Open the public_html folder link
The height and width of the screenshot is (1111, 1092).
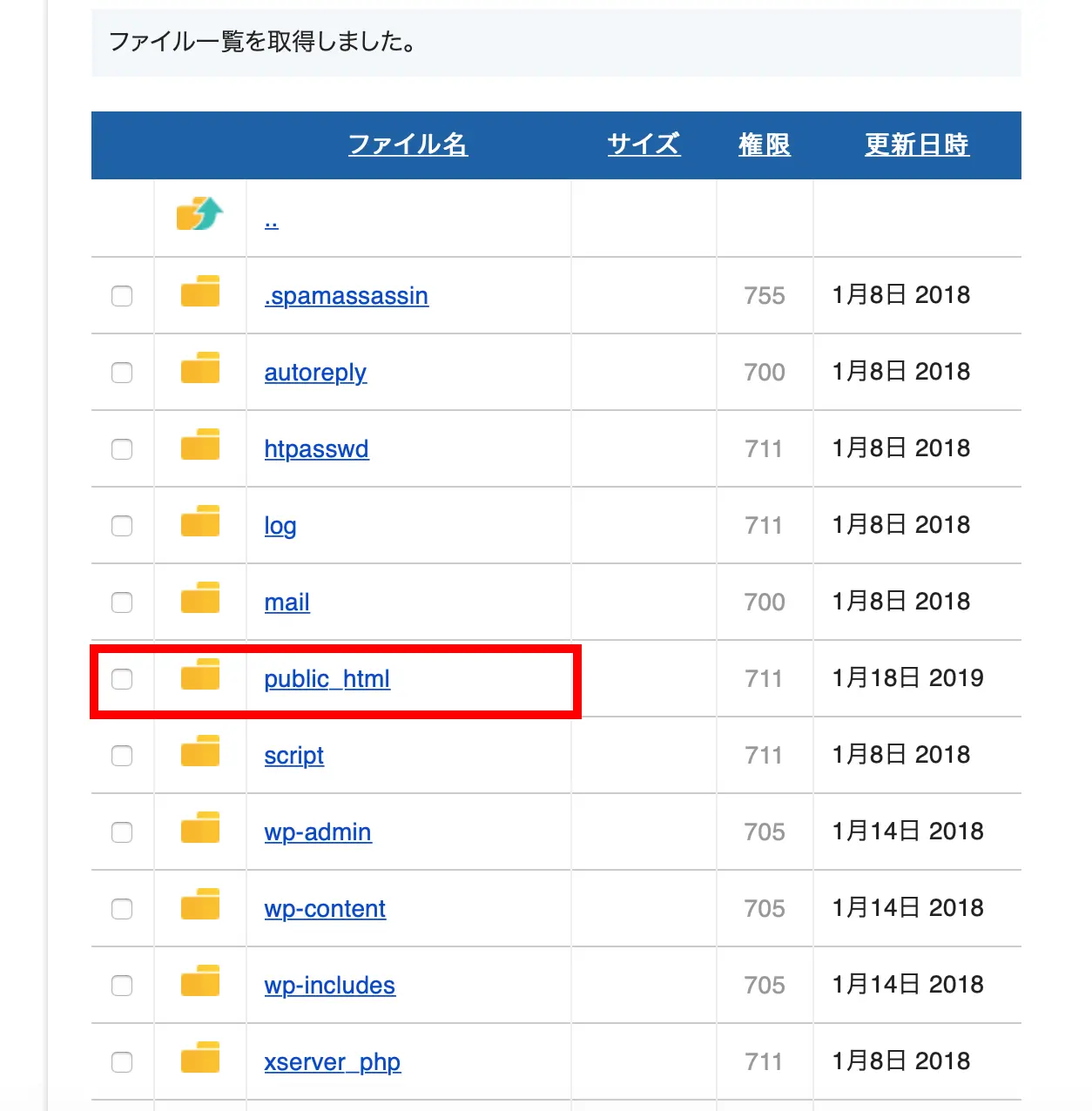tap(327, 679)
